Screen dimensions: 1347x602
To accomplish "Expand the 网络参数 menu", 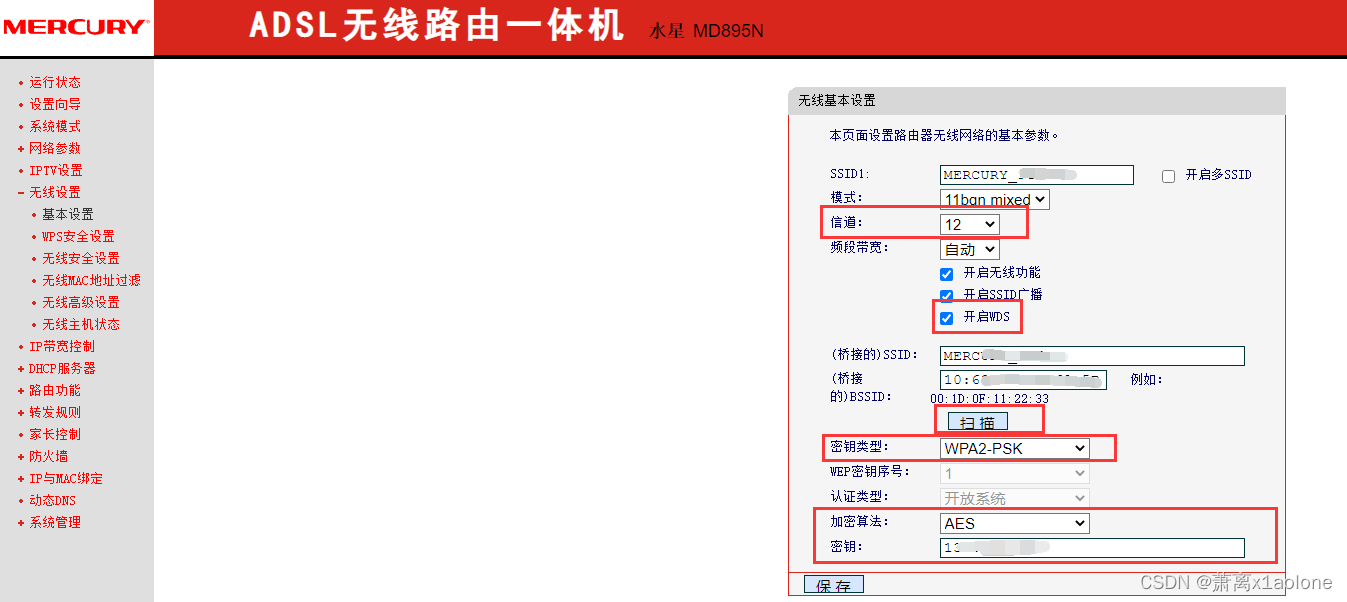I will tap(55, 148).
